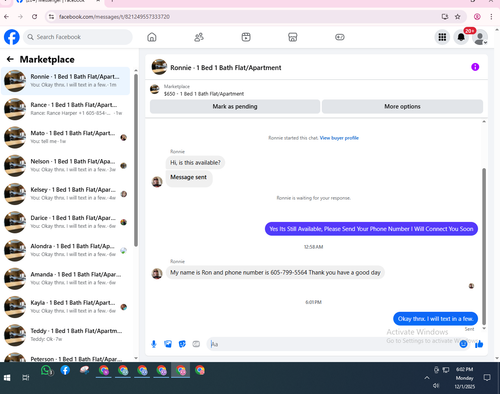500x394 pixels.
Task: Open Kelsey conversation in chat list
Action: [x=66, y=194]
